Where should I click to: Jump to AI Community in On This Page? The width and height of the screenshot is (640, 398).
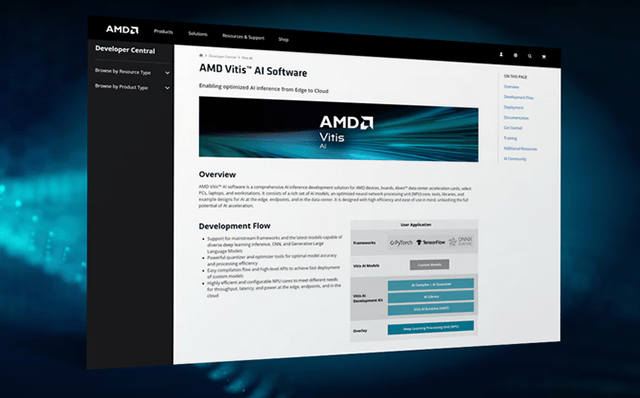[515, 159]
